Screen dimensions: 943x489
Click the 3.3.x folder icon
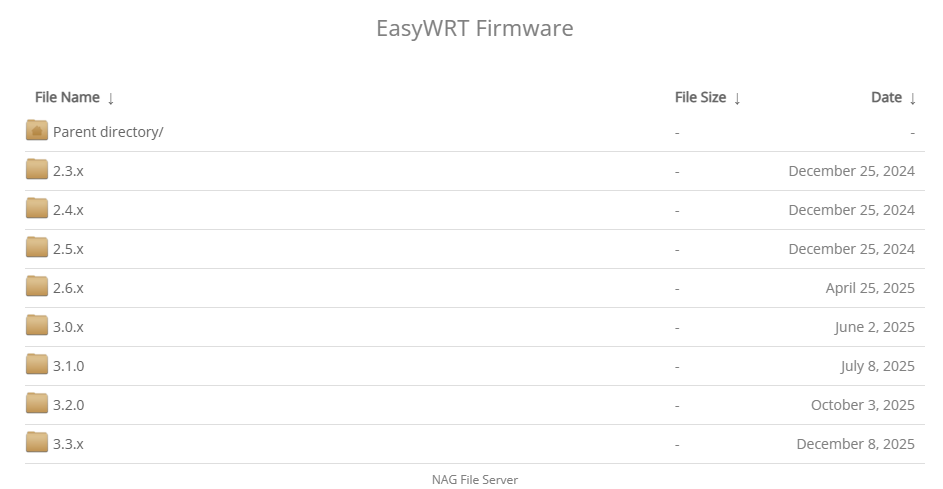[37, 443]
